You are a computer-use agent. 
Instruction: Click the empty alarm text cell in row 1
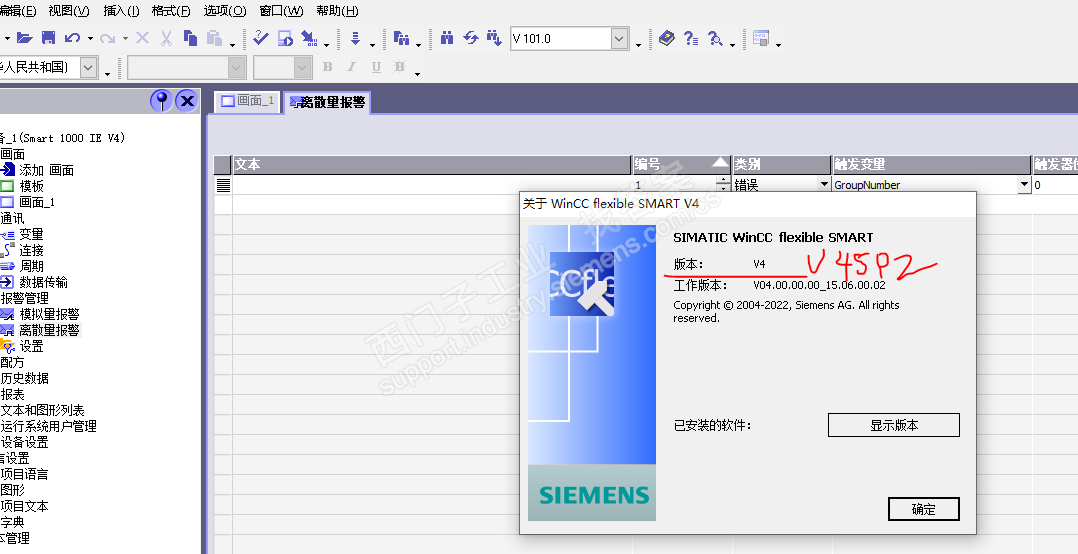pyautogui.click(x=432, y=185)
